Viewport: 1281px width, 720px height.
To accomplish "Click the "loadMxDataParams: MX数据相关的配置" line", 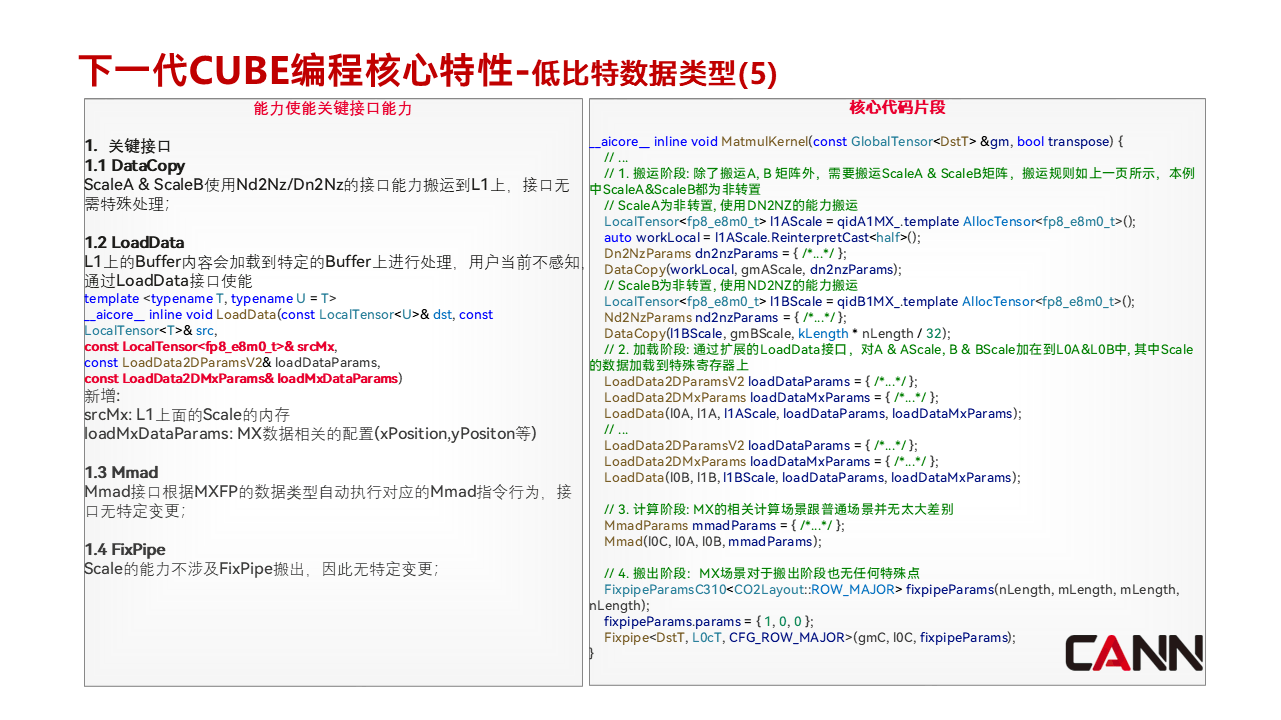I will [x=311, y=433].
